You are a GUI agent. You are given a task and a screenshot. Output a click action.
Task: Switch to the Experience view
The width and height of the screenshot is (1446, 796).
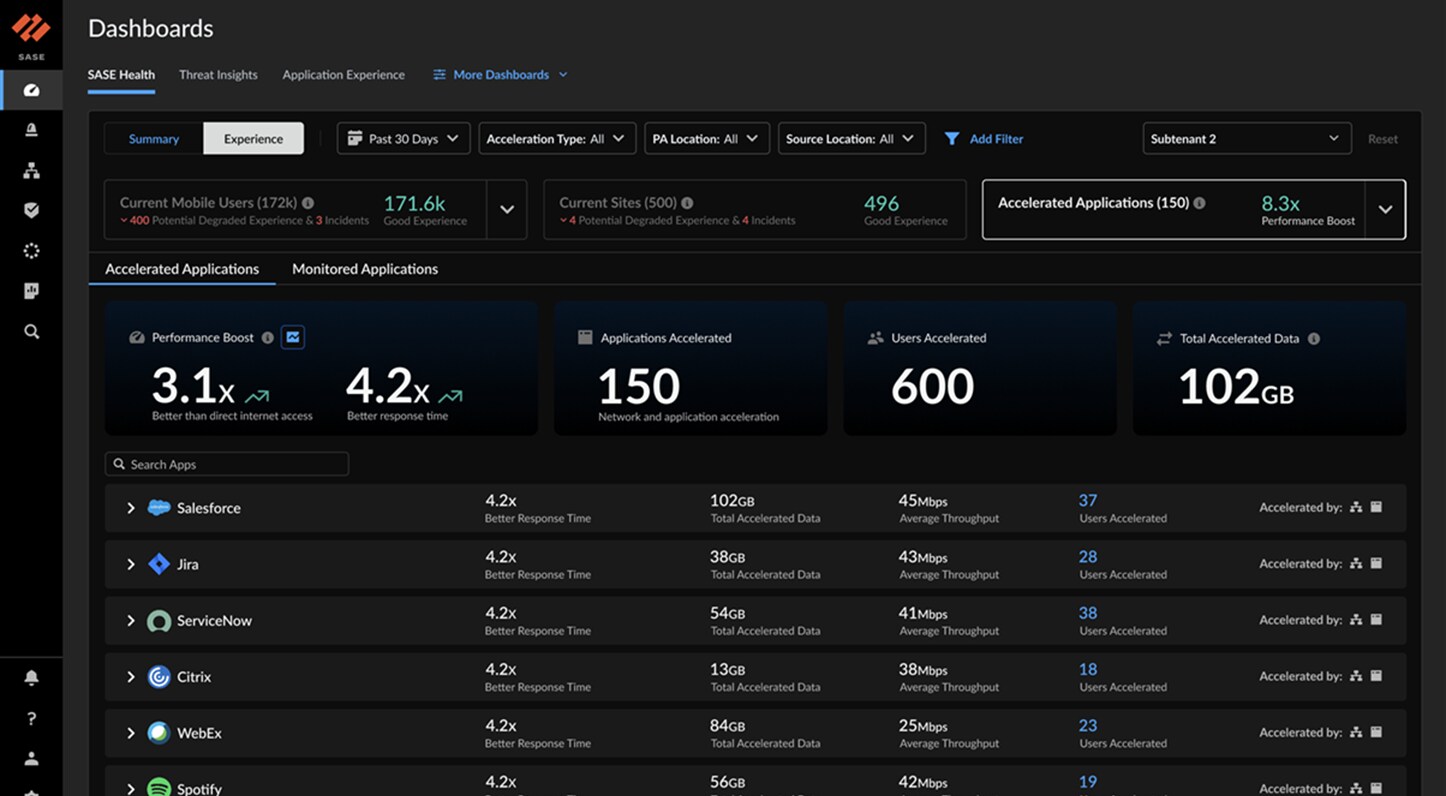click(253, 138)
